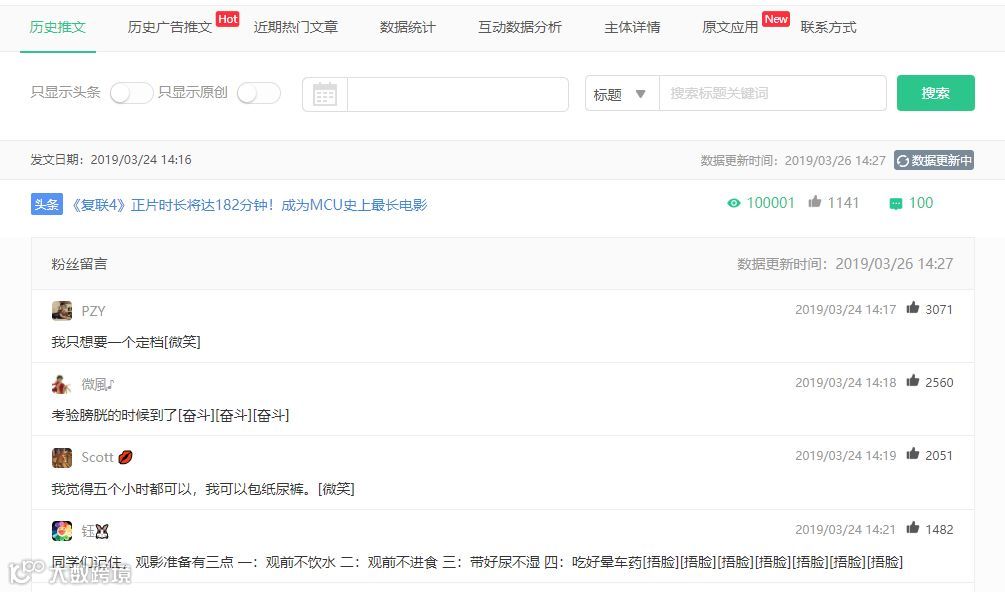Click thumbs-up icon beside 1482
The image size is (1005, 592).
point(913,528)
